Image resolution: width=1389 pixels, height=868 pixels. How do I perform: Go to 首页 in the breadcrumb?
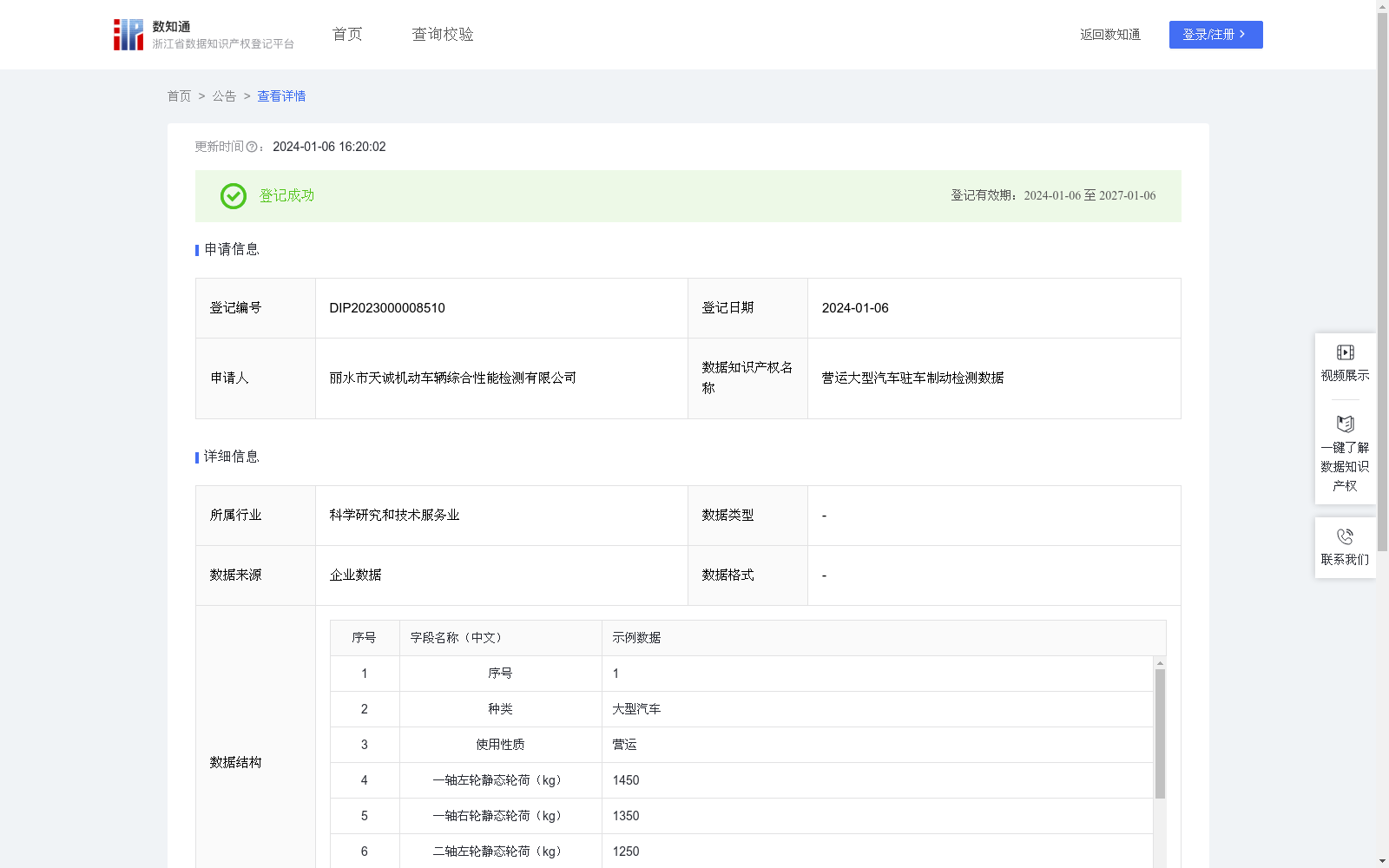coord(179,96)
